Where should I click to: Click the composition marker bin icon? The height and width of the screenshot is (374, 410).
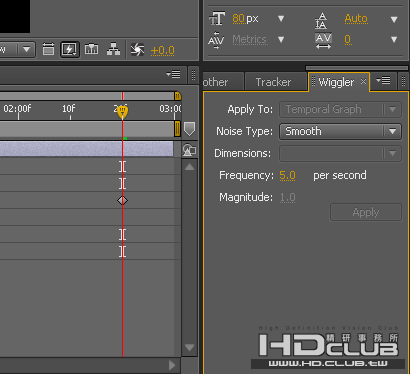coord(189,129)
